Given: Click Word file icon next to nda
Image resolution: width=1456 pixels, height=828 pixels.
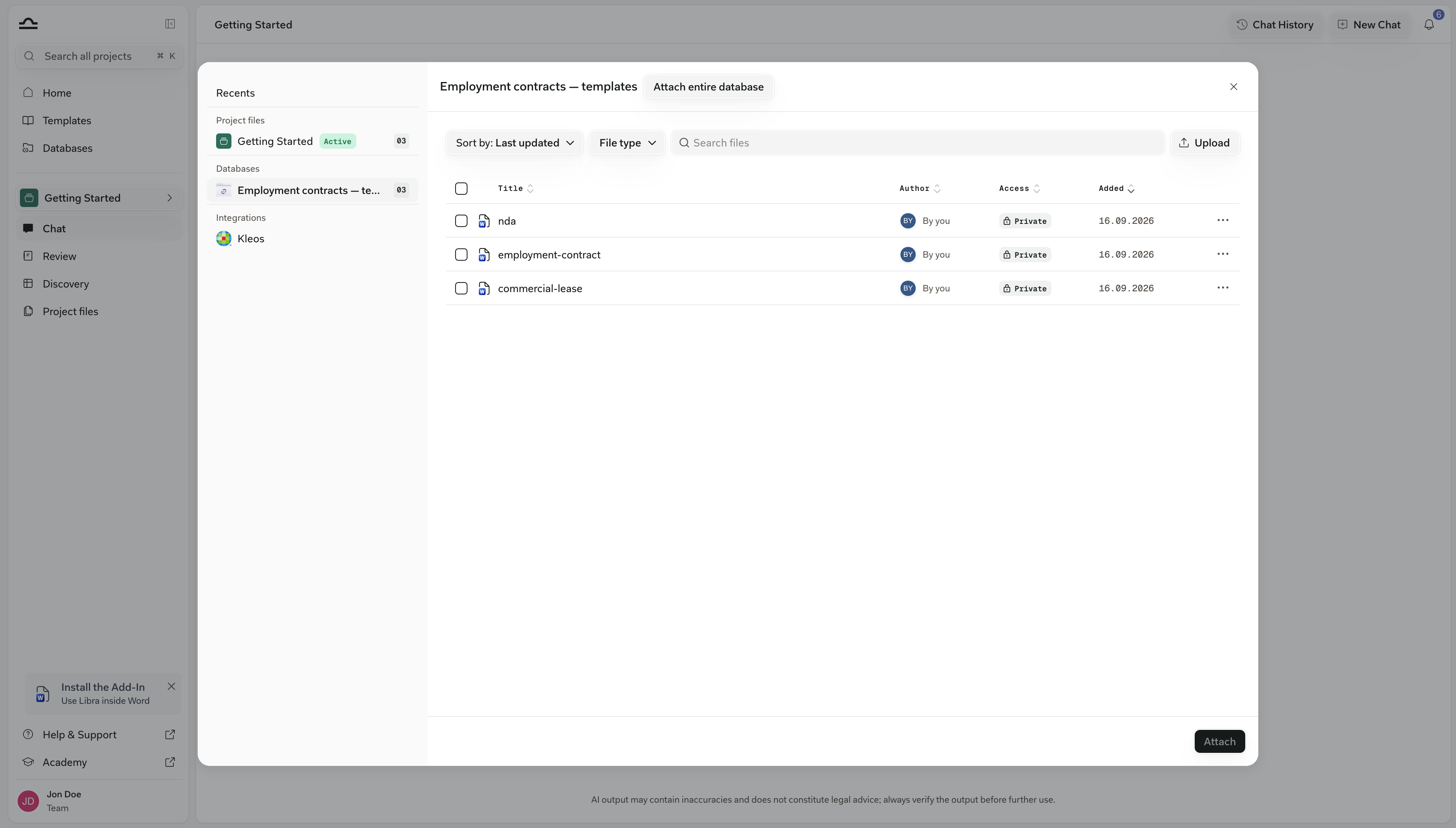Looking at the screenshot, I should (x=484, y=221).
